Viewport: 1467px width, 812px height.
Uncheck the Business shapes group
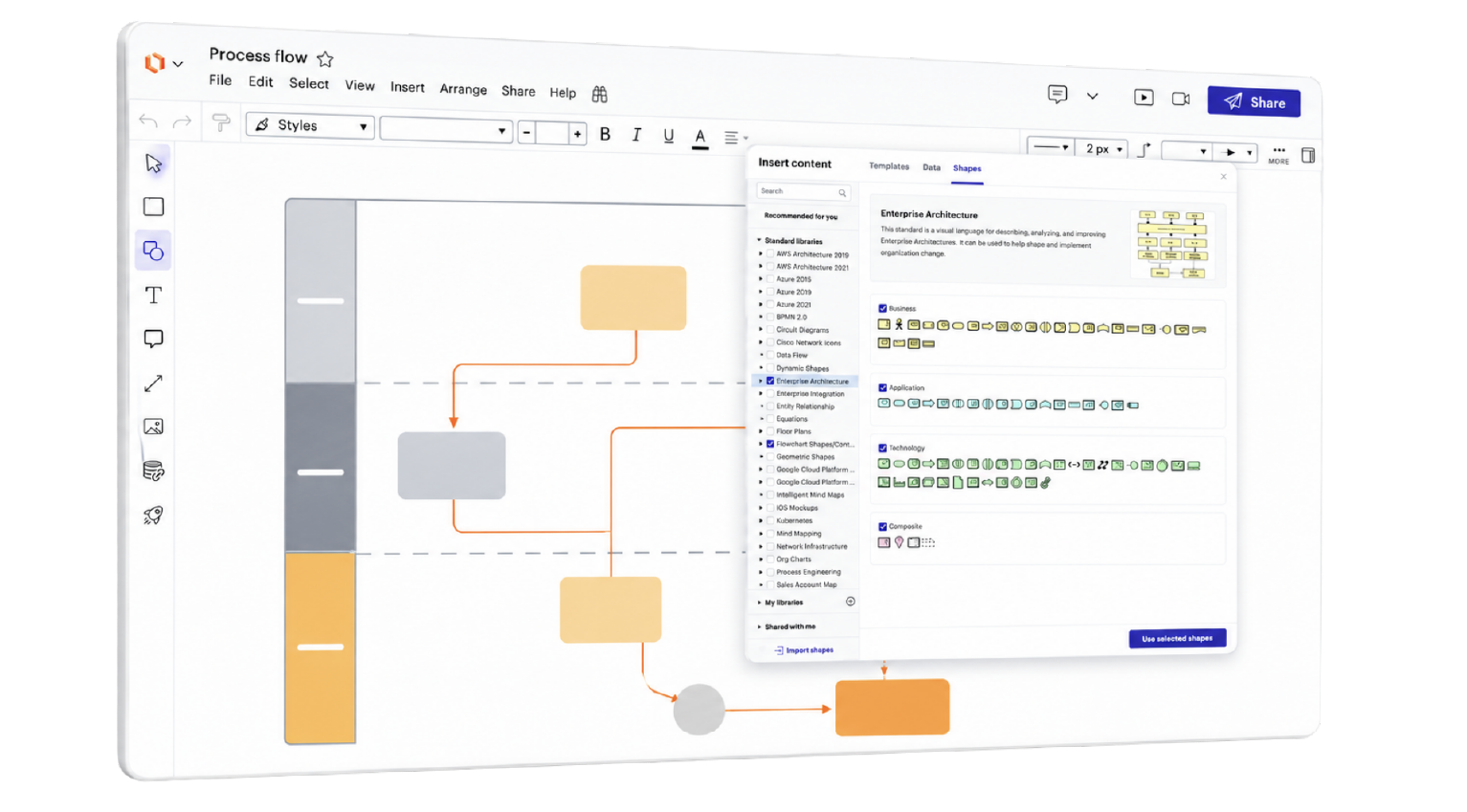pos(882,308)
